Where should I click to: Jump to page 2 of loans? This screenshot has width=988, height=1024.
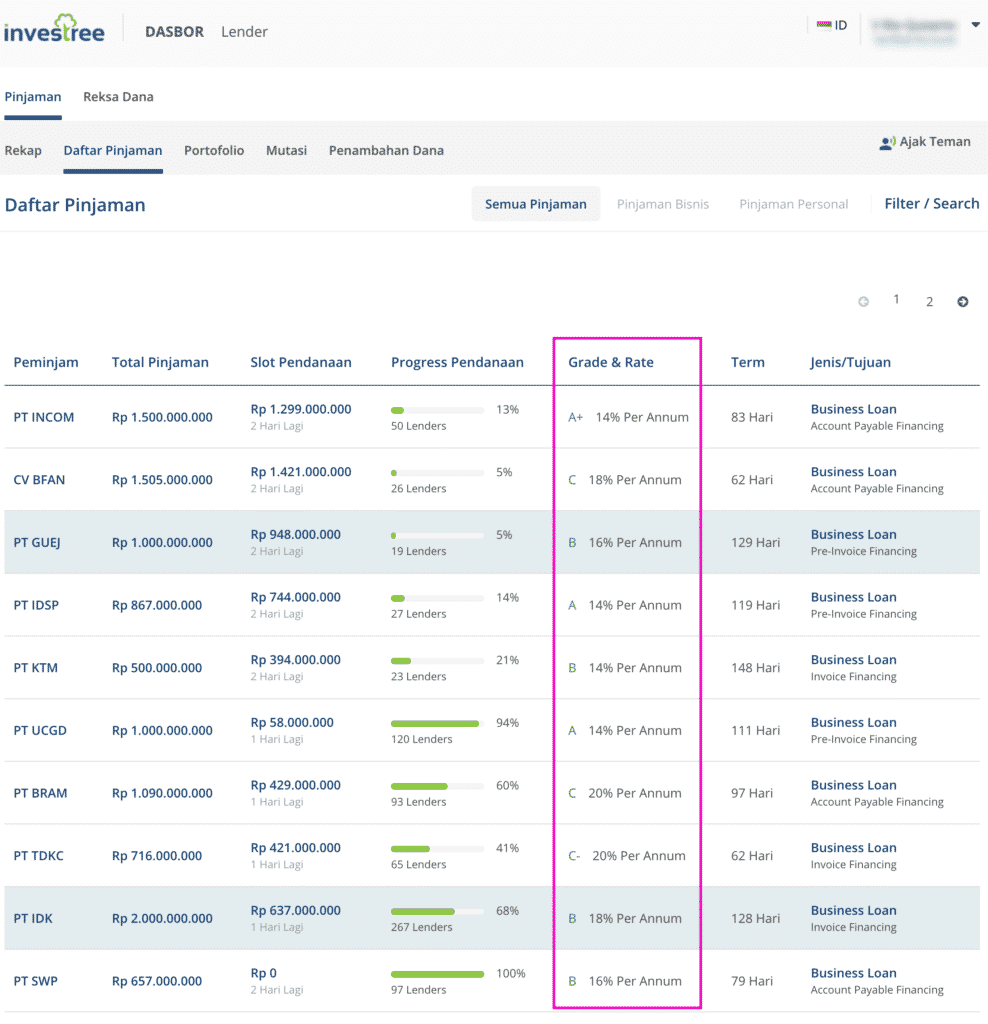click(929, 300)
